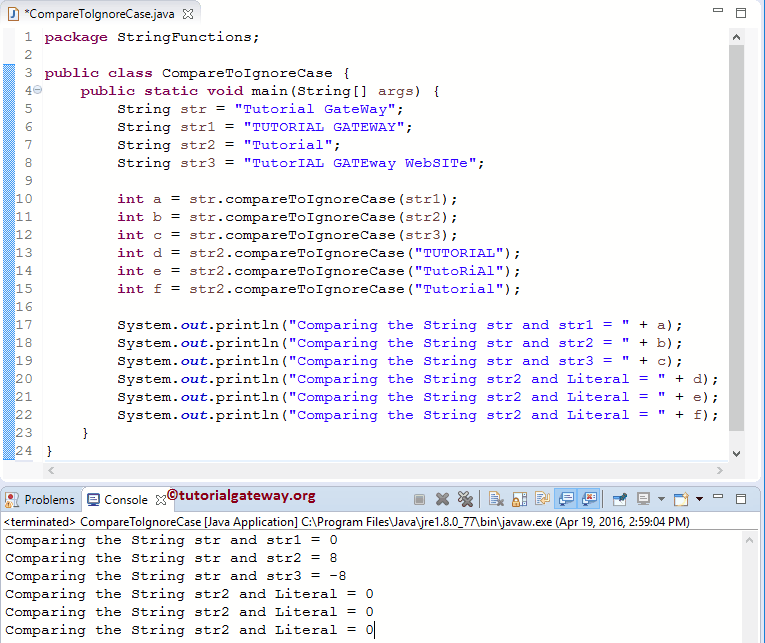765x643 pixels.
Task: Minimize the editor area
Action: (x=718, y=10)
